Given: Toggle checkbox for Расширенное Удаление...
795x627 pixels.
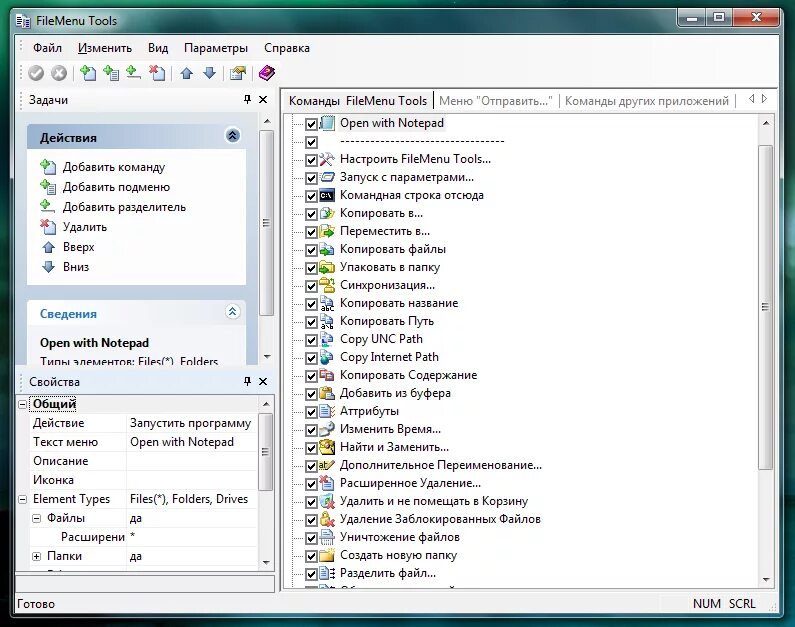Looking at the screenshot, I should tap(311, 485).
